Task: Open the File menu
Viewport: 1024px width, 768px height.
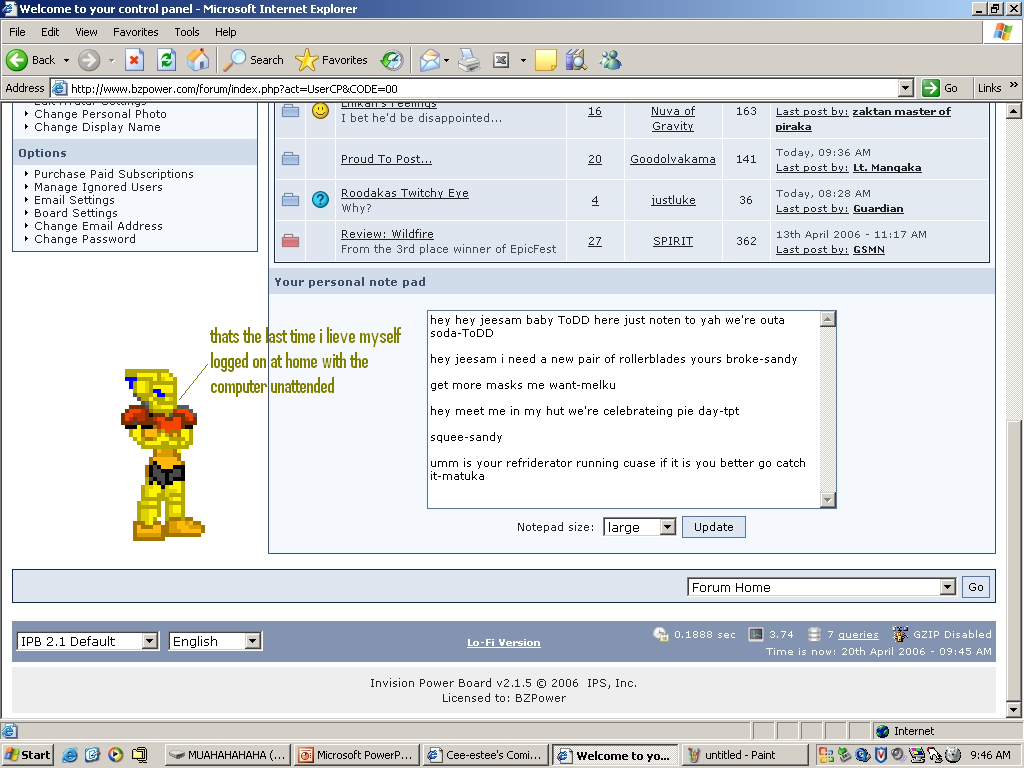Action: [17, 32]
